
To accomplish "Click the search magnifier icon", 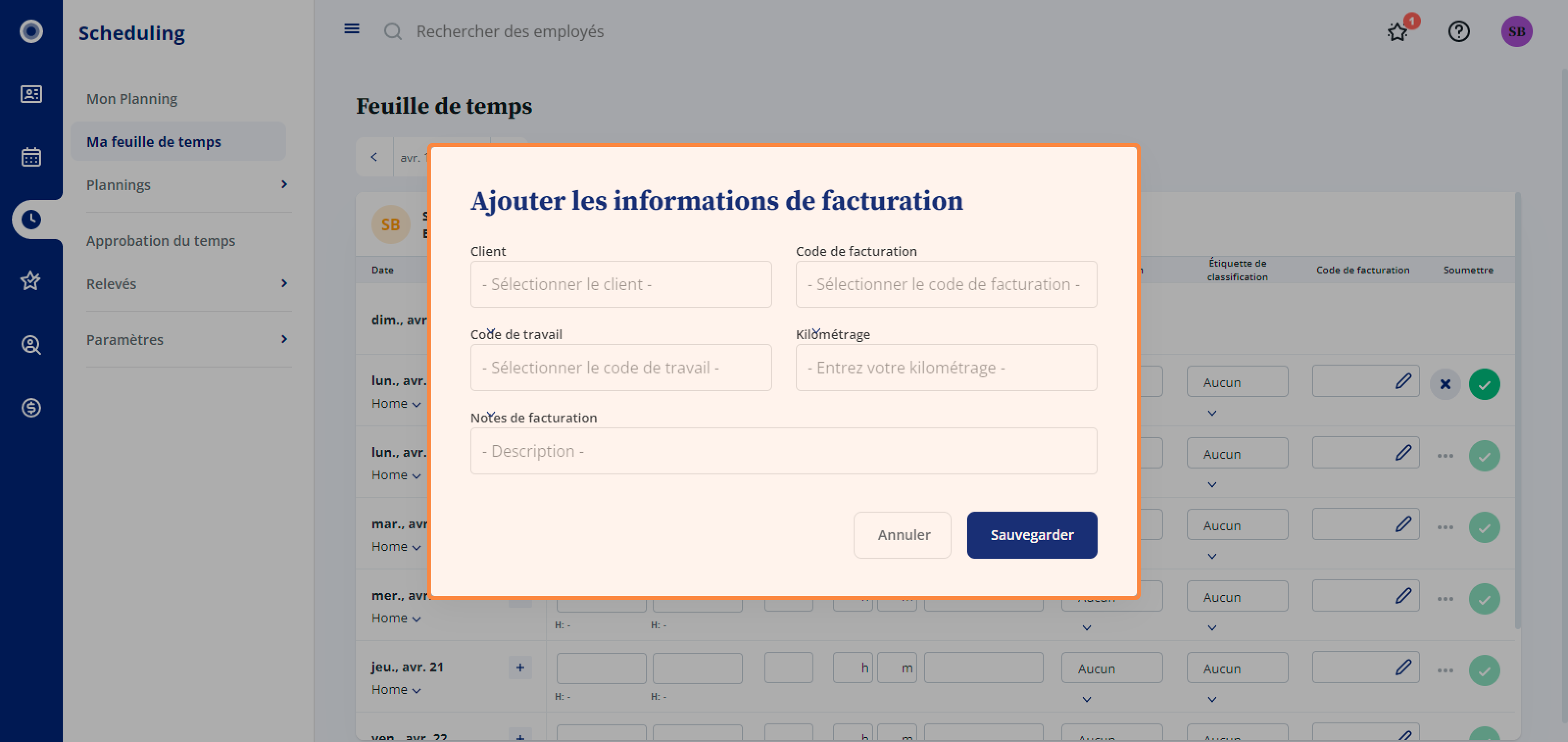I will tap(392, 31).
